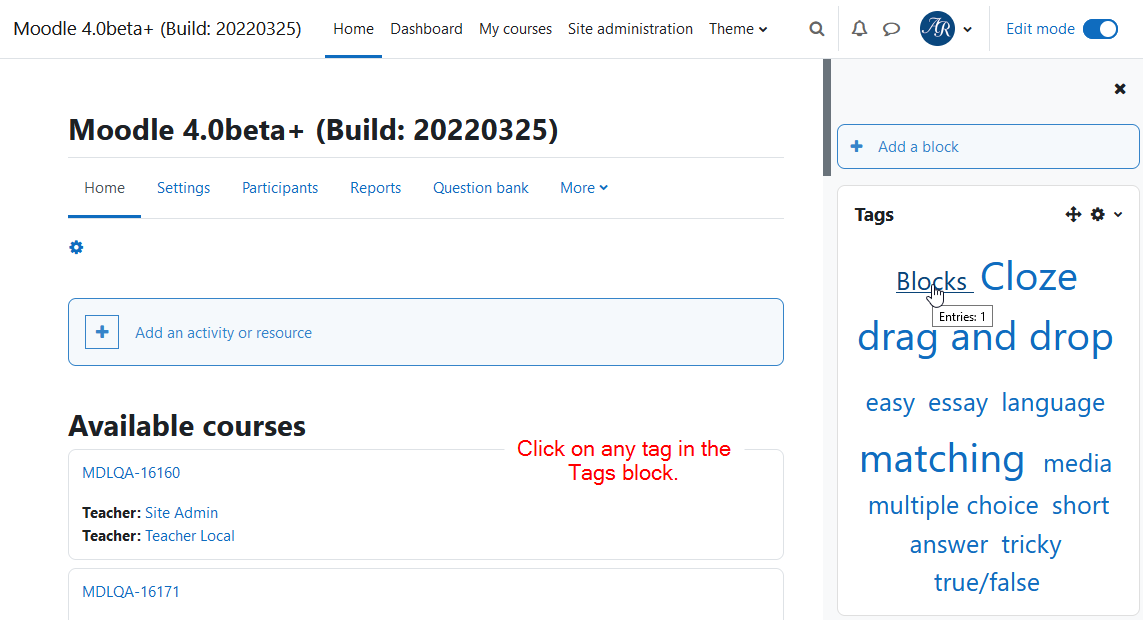1143x620 pixels.
Task: Click the AR user avatar
Action: click(x=937, y=29)
